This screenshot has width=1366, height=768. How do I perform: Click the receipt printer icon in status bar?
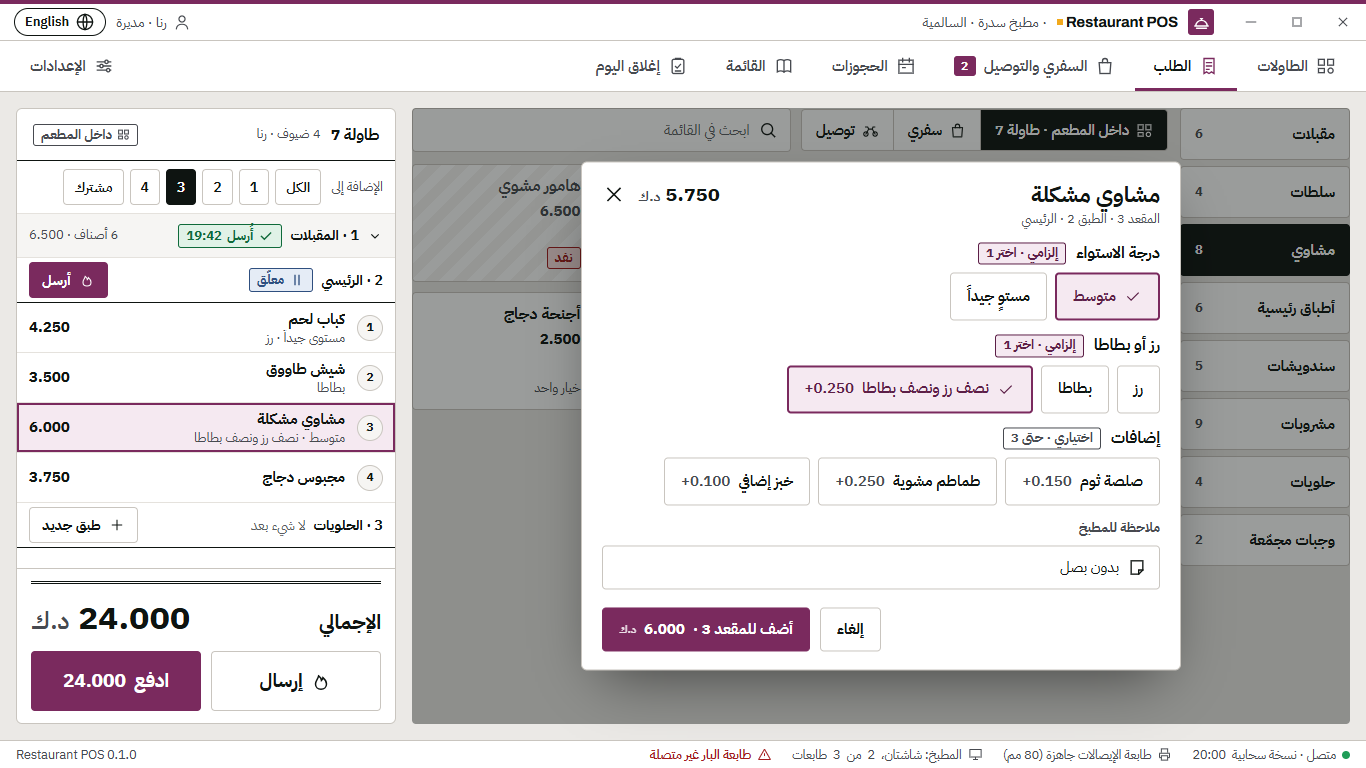coord(1164,755)
